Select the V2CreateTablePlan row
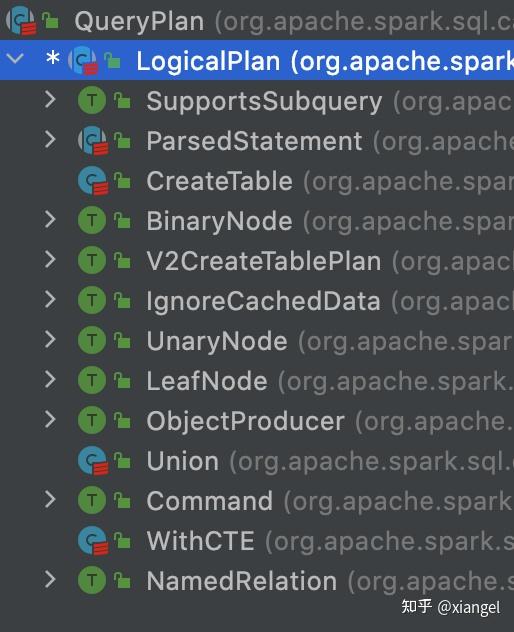Viewport: 514px width, 632px height. 257,260
